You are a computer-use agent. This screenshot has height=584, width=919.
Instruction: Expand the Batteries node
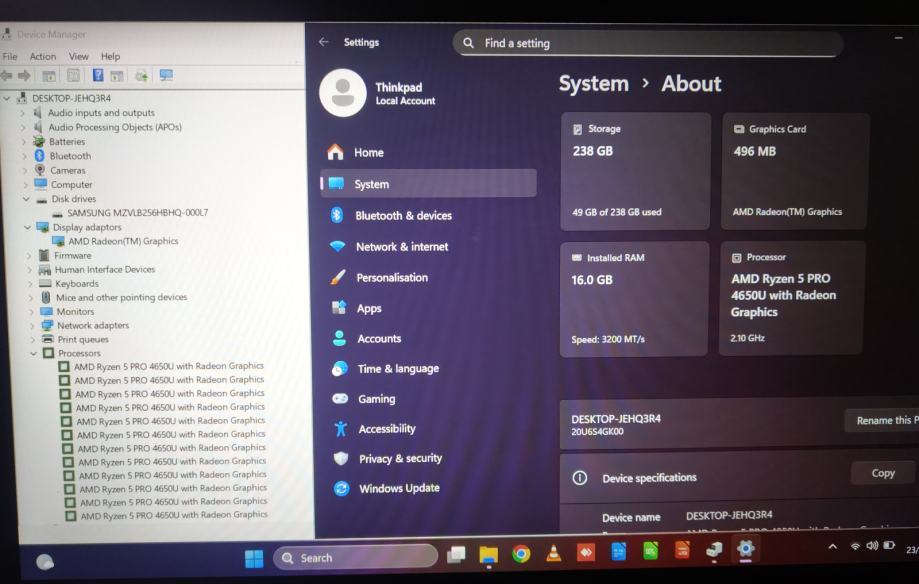click(x=23, y=141)
